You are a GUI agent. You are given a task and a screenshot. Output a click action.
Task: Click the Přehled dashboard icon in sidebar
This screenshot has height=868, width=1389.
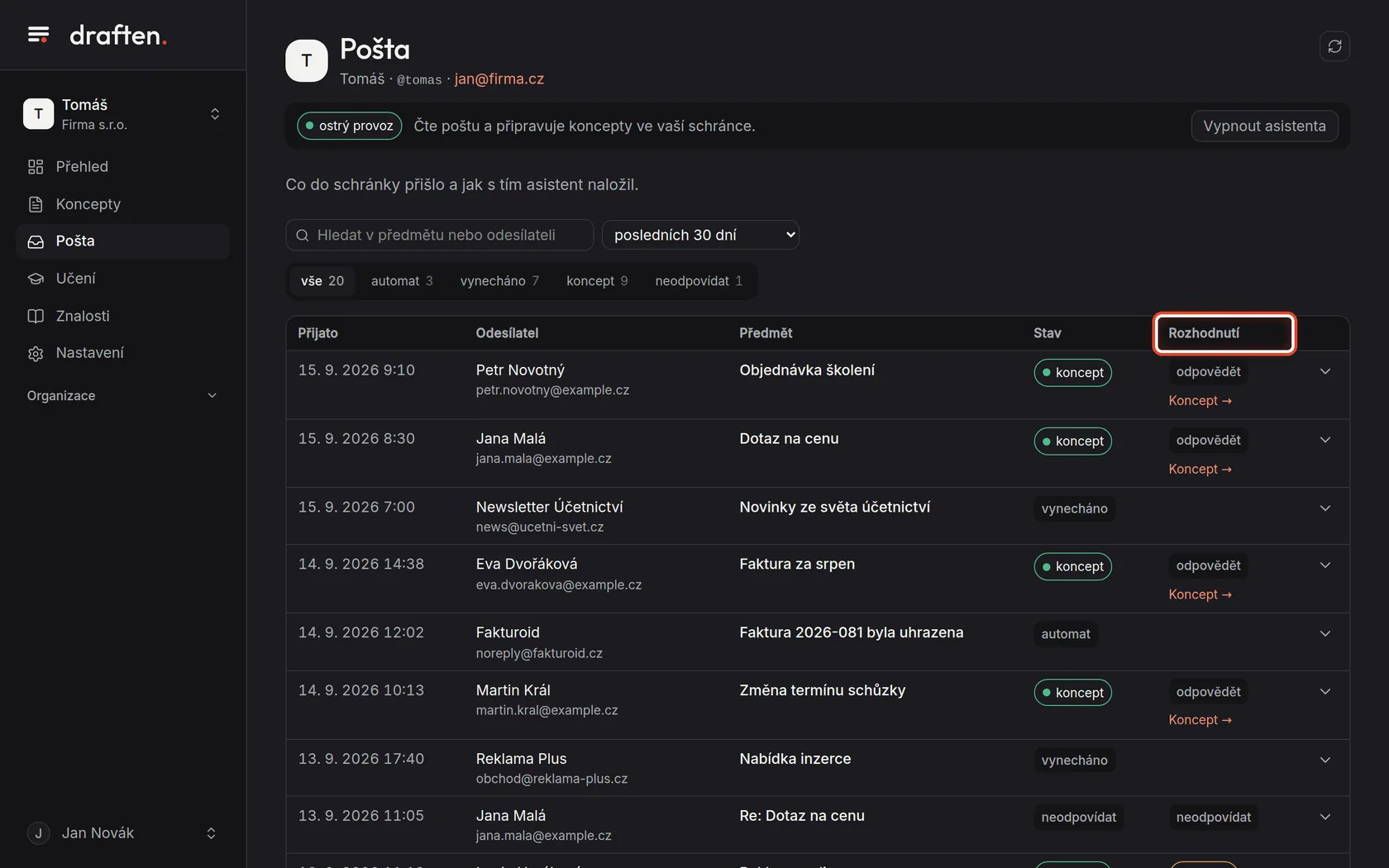pos(36,167)
